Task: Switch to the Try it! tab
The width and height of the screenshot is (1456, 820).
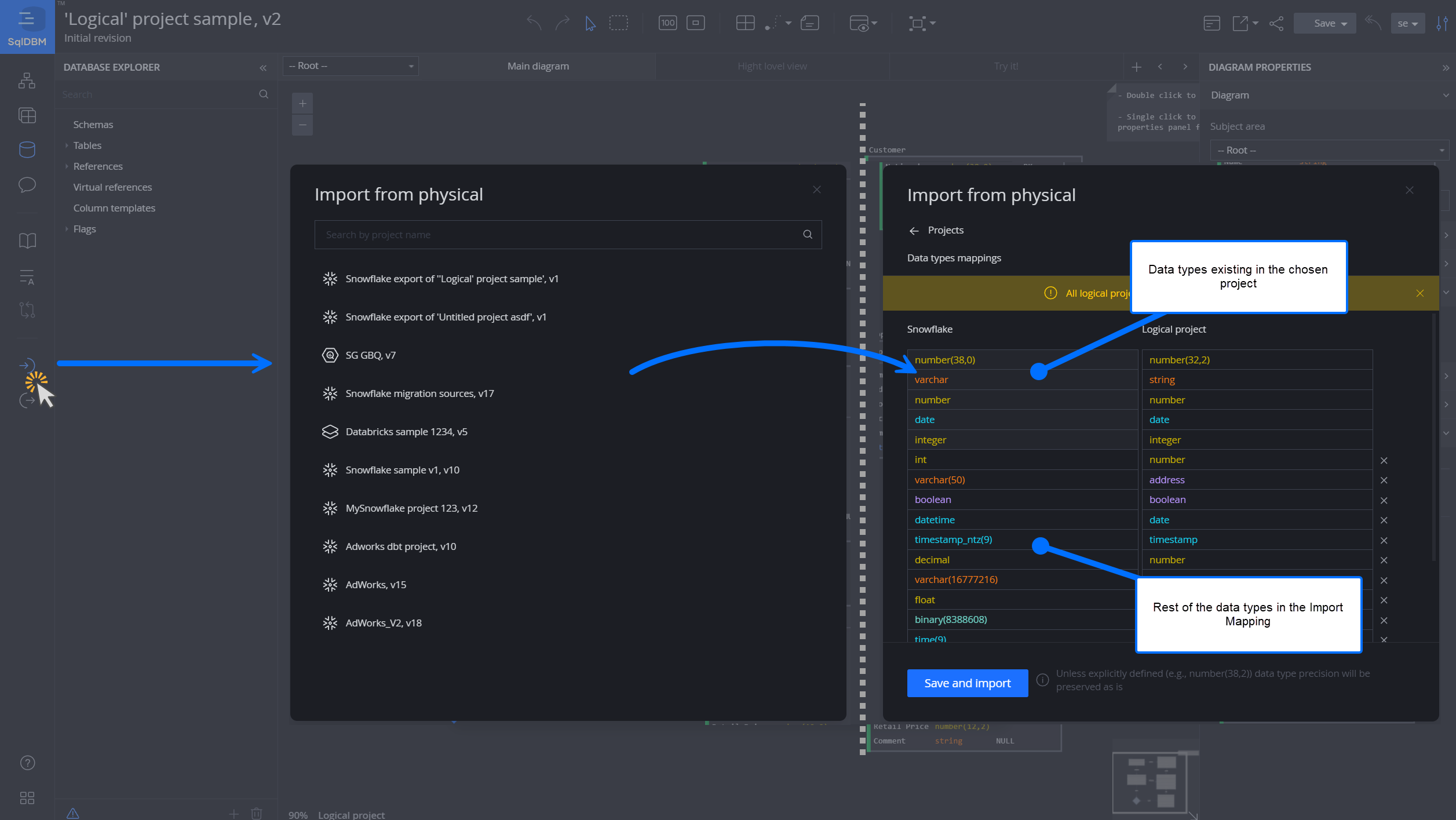Action: [1005, 66]
